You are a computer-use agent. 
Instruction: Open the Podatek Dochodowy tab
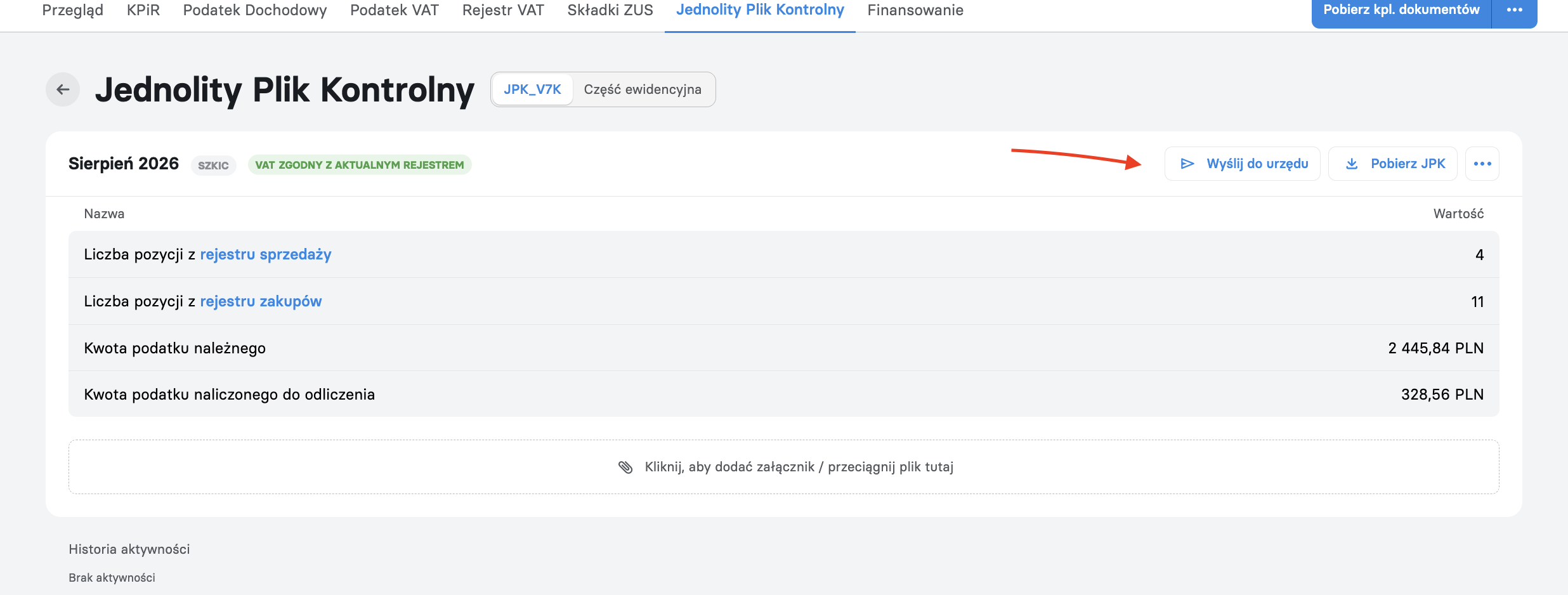click(x=255, y=10)
